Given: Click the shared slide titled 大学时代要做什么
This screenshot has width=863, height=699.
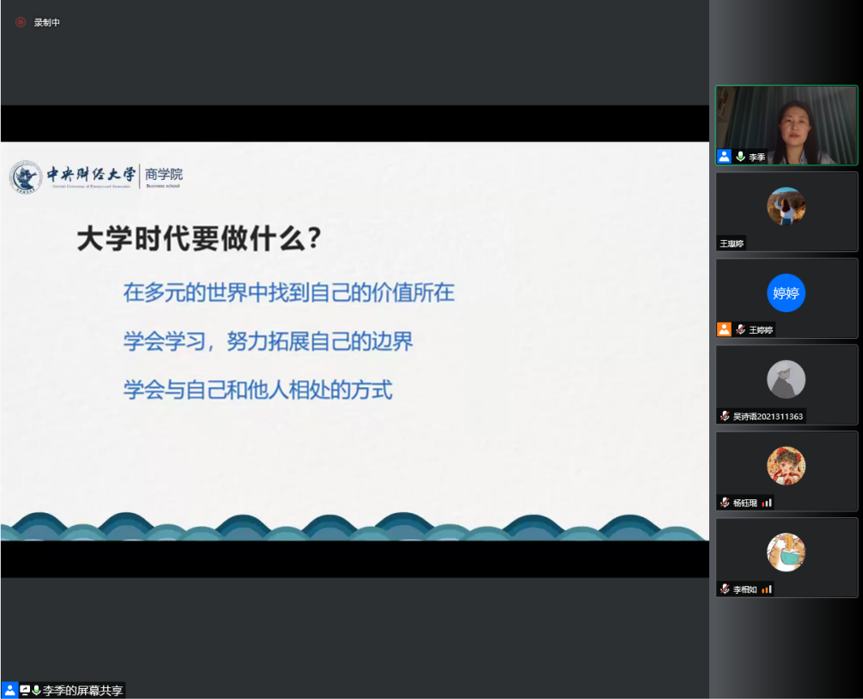Looking at the screenshot, I should coord(354,340).
